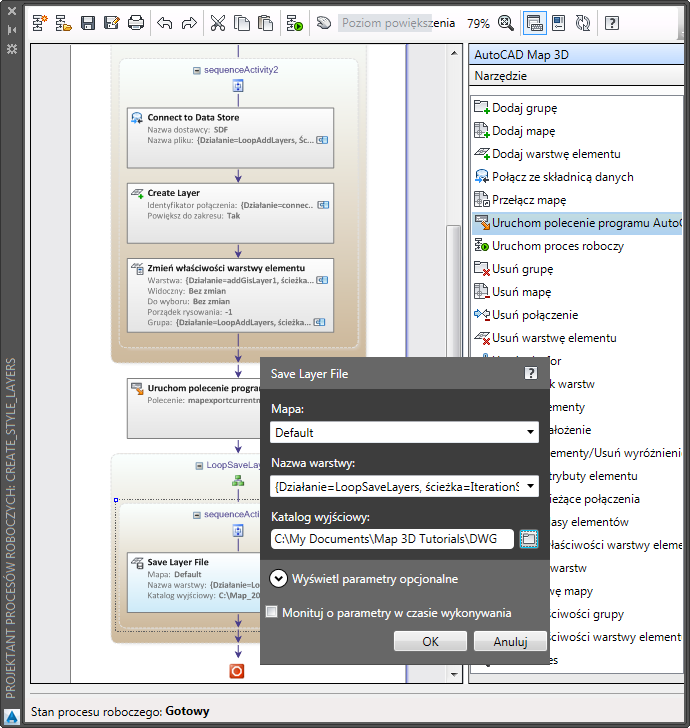
Task: Click the Autodesk logo icon at bottom left
Action: 12,716
